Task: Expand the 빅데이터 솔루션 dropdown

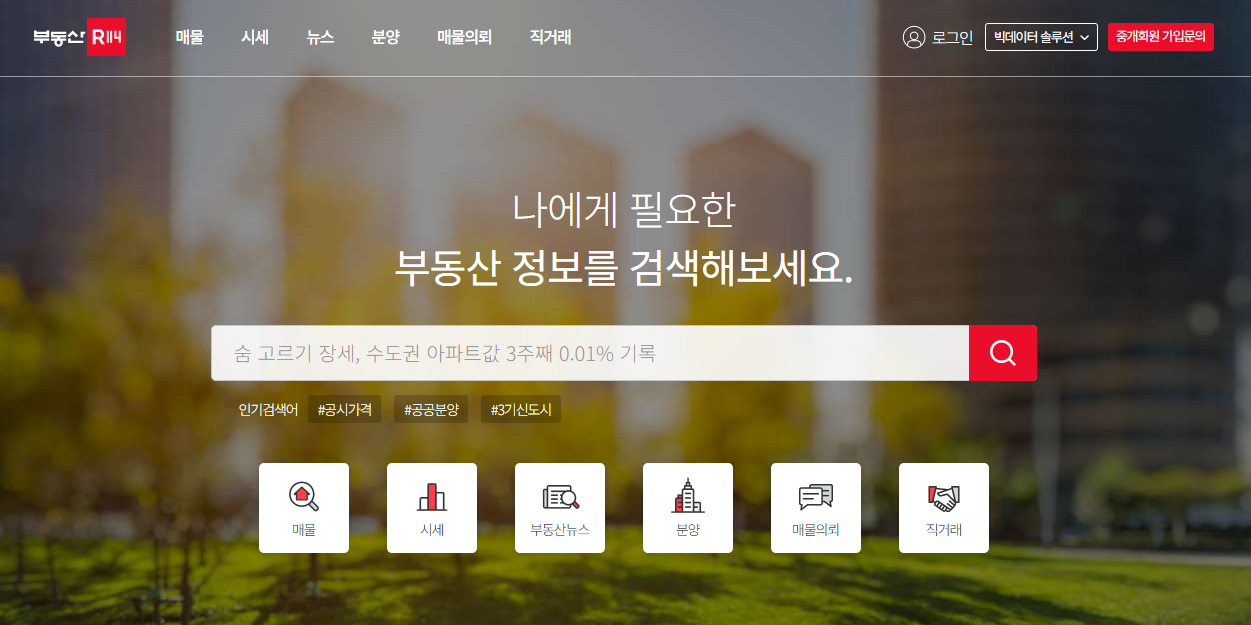Action: coord(1041,37)
